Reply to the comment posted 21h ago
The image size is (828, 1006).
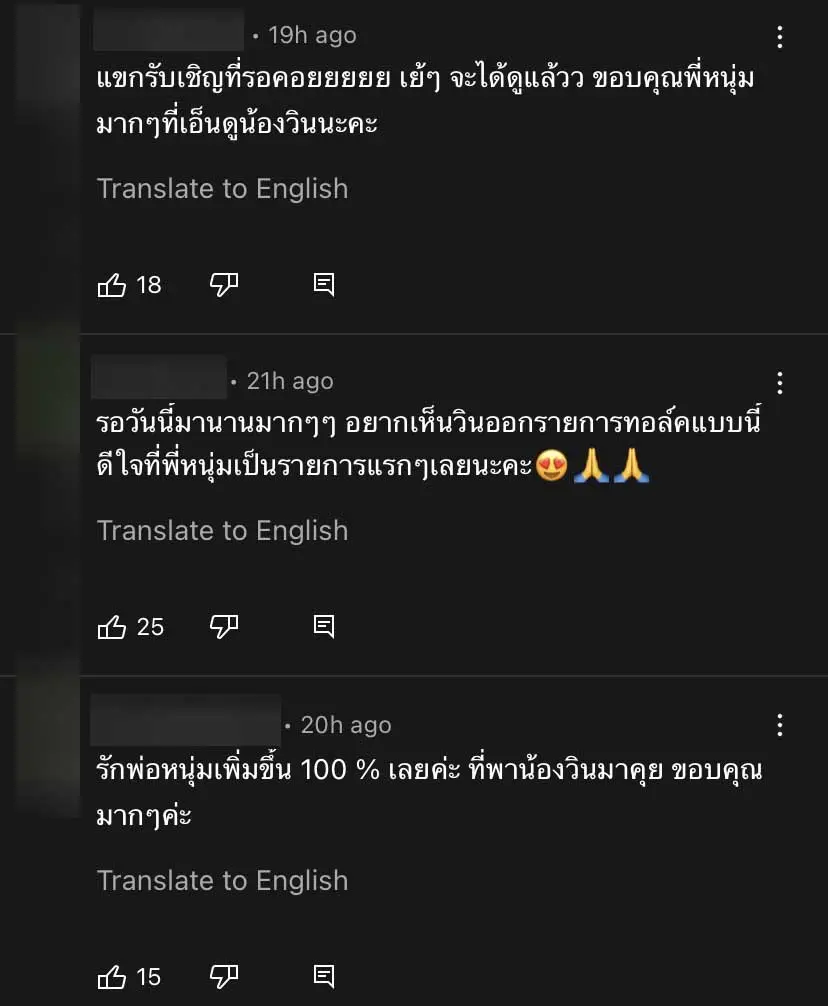(x=324, y=627)
